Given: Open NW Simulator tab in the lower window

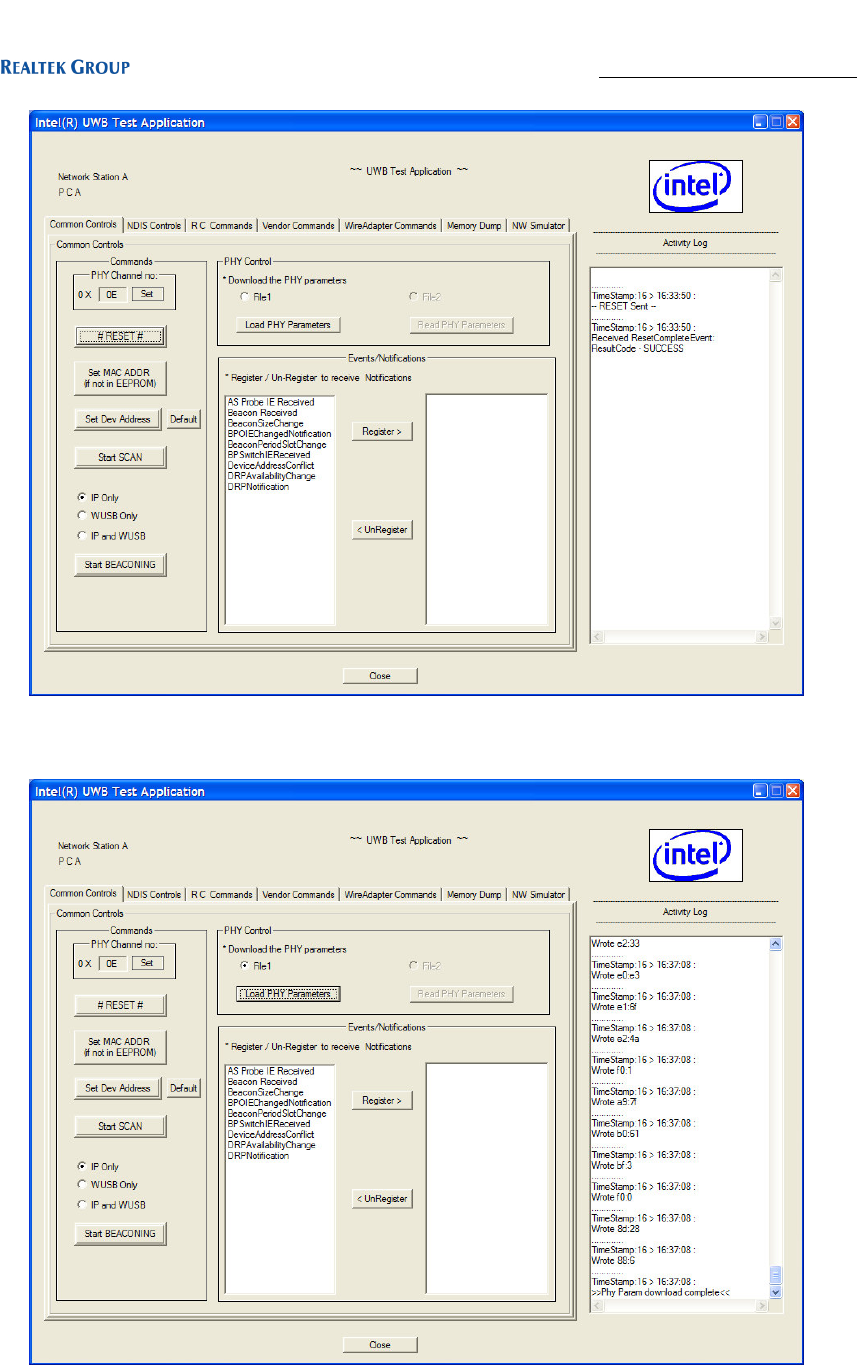Looking at the screenshot, I should coord(538,895).
